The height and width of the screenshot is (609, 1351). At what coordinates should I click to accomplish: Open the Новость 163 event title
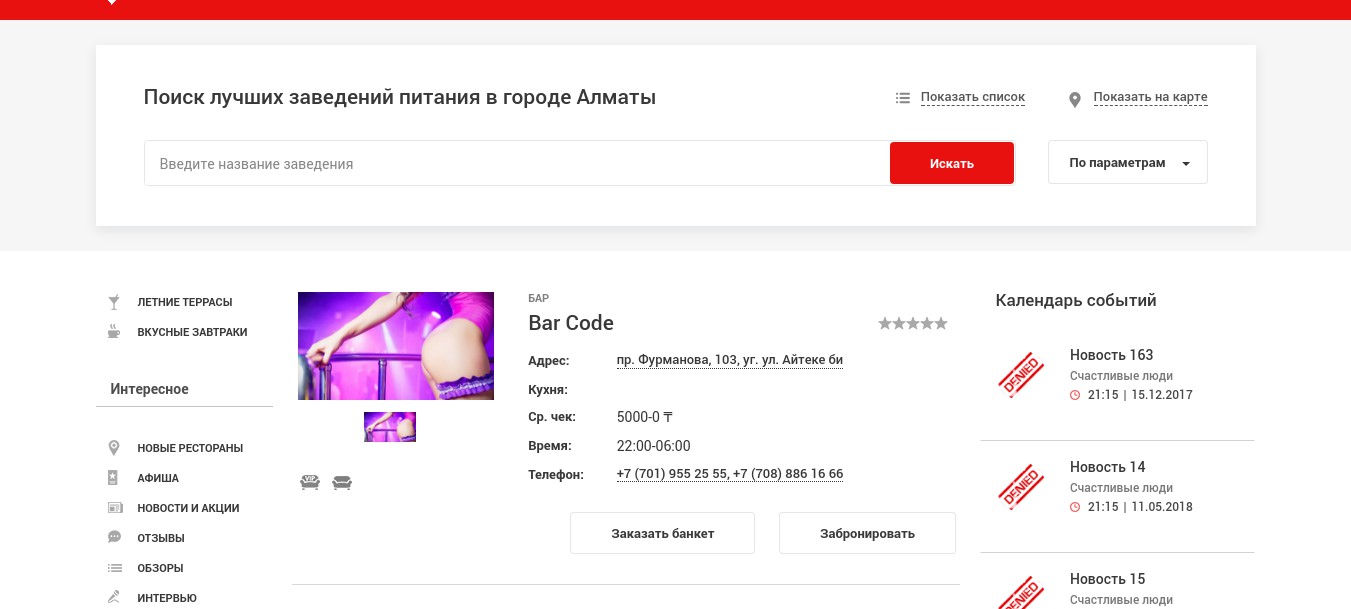[1111, 355]
